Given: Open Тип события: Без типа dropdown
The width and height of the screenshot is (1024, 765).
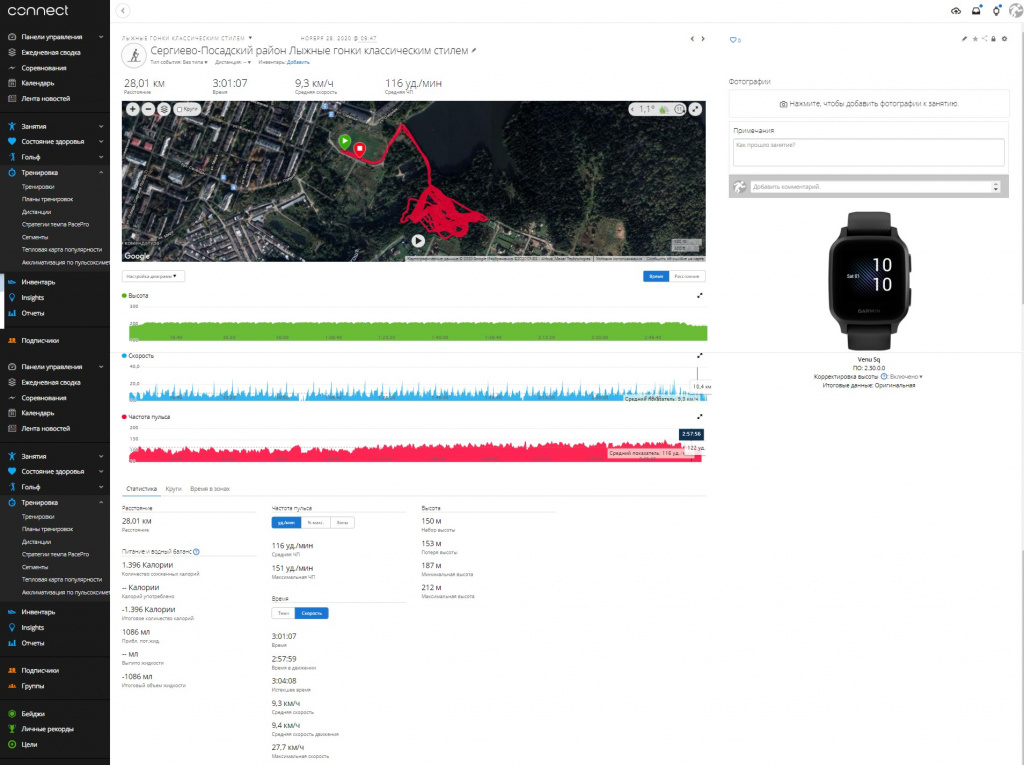Looking at the screenshot, I should tap(179, 63).
